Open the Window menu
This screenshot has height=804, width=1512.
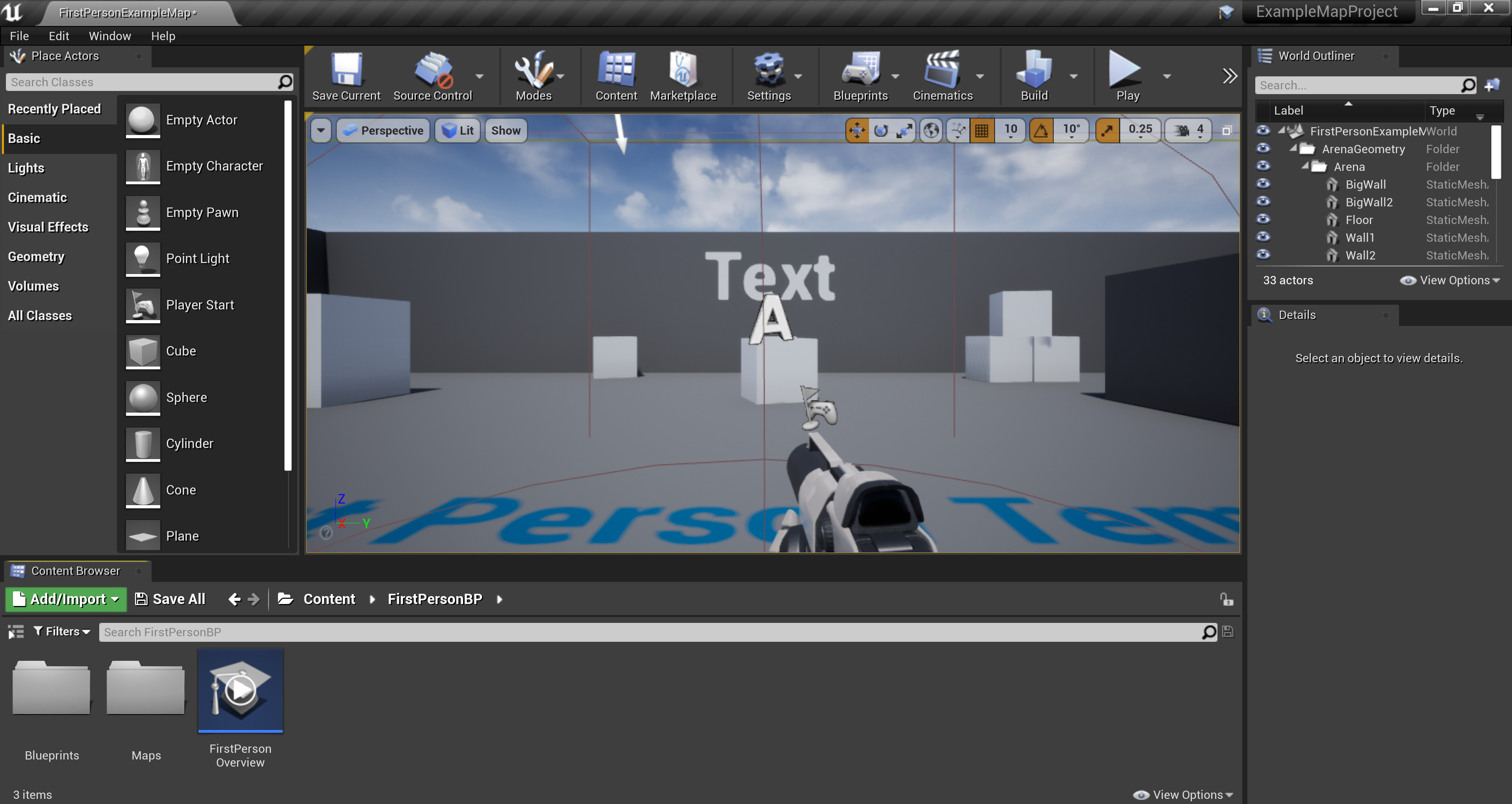click(109, 36)
